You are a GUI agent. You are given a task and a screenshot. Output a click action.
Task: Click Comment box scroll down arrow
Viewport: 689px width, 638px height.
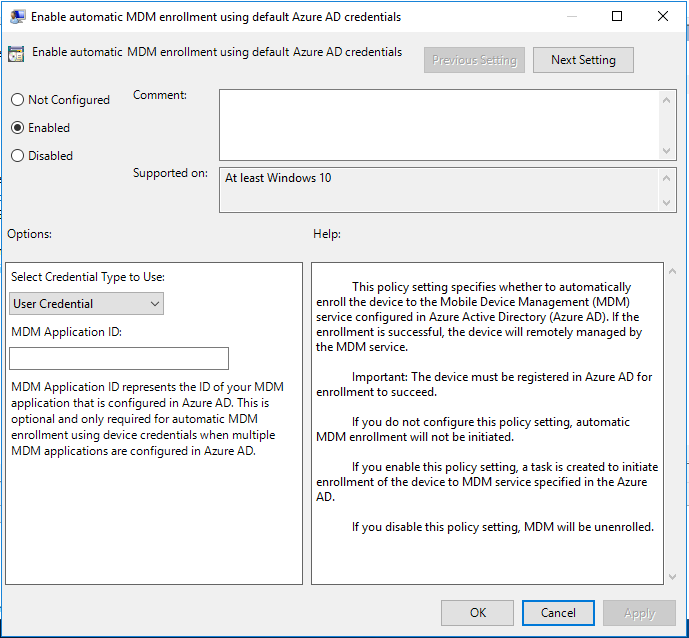pos(666,151)
